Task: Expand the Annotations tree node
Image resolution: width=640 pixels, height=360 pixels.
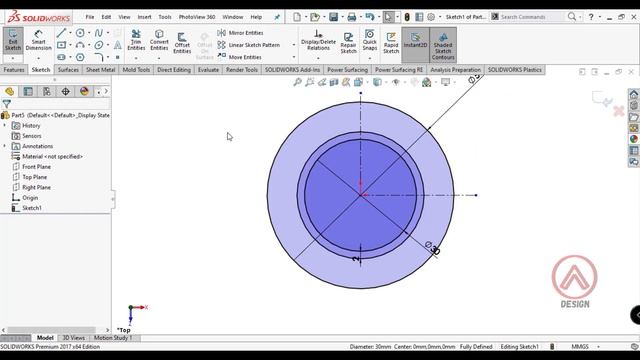Action: tap(4, 146)
